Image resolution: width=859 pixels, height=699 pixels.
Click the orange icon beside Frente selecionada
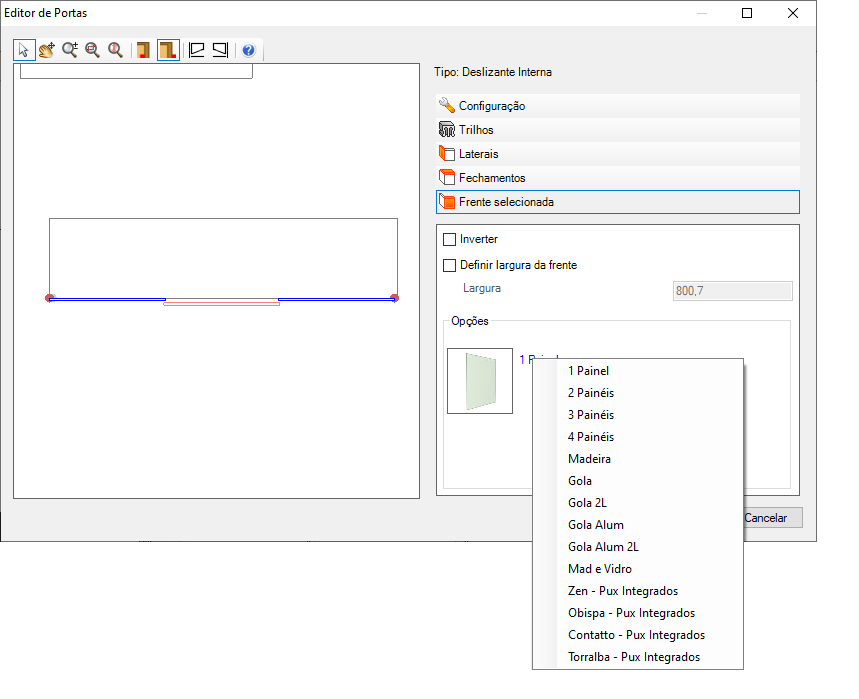click(447, 202)
